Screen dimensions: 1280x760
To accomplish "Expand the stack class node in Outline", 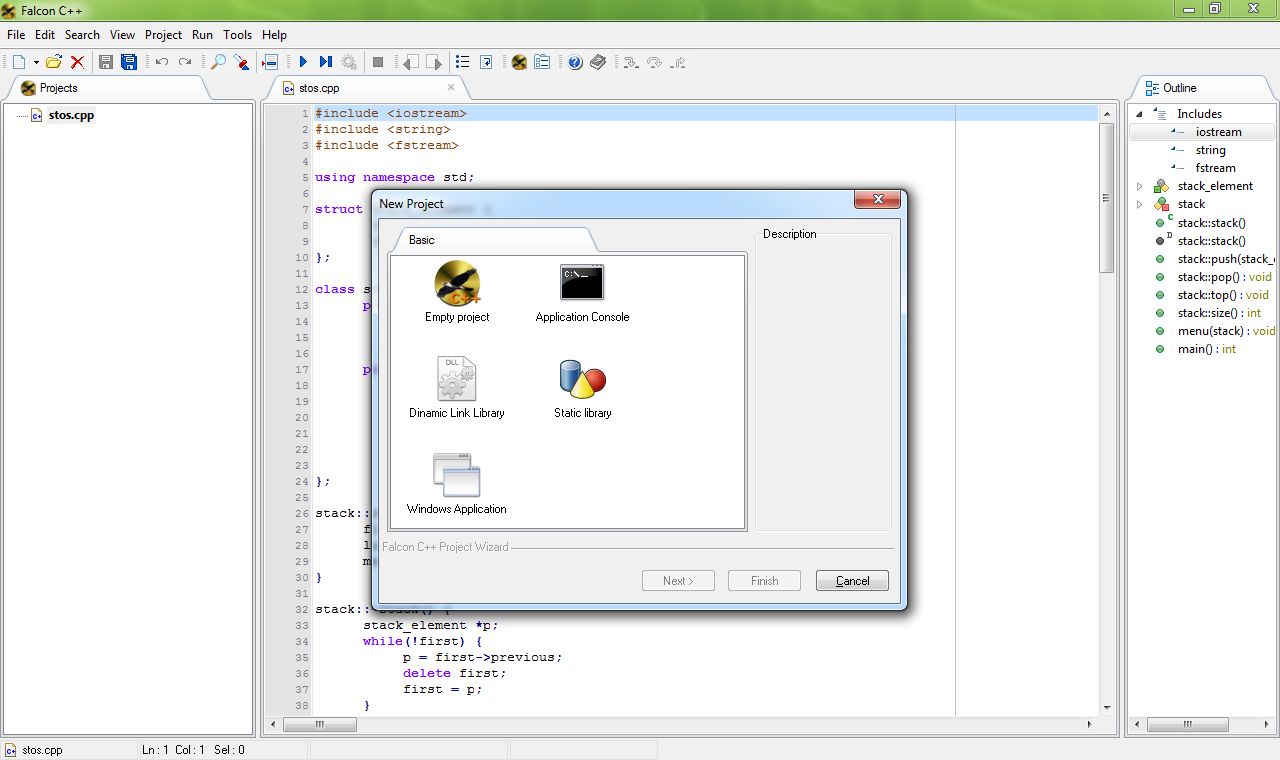I will (1140, 204).
